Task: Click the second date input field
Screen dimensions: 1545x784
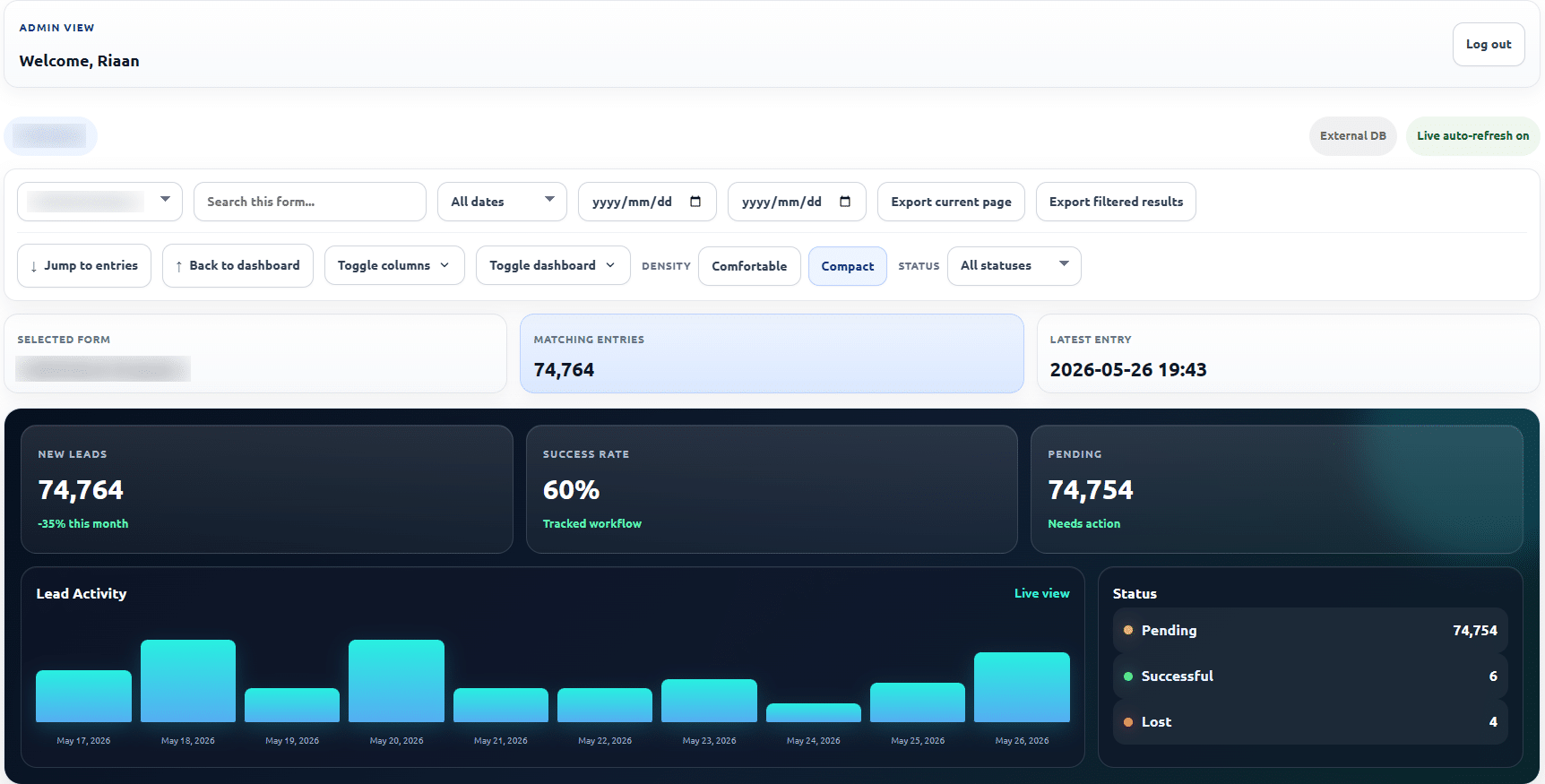Action: [x=797, y=202]
